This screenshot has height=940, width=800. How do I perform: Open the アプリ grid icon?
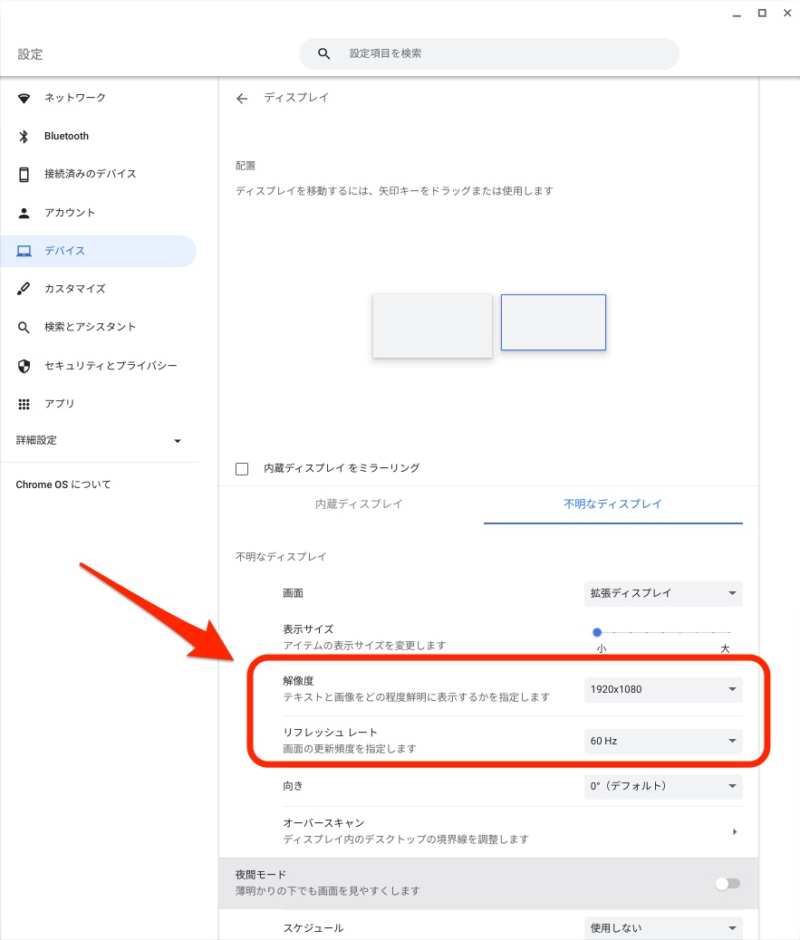pos(24,404)
